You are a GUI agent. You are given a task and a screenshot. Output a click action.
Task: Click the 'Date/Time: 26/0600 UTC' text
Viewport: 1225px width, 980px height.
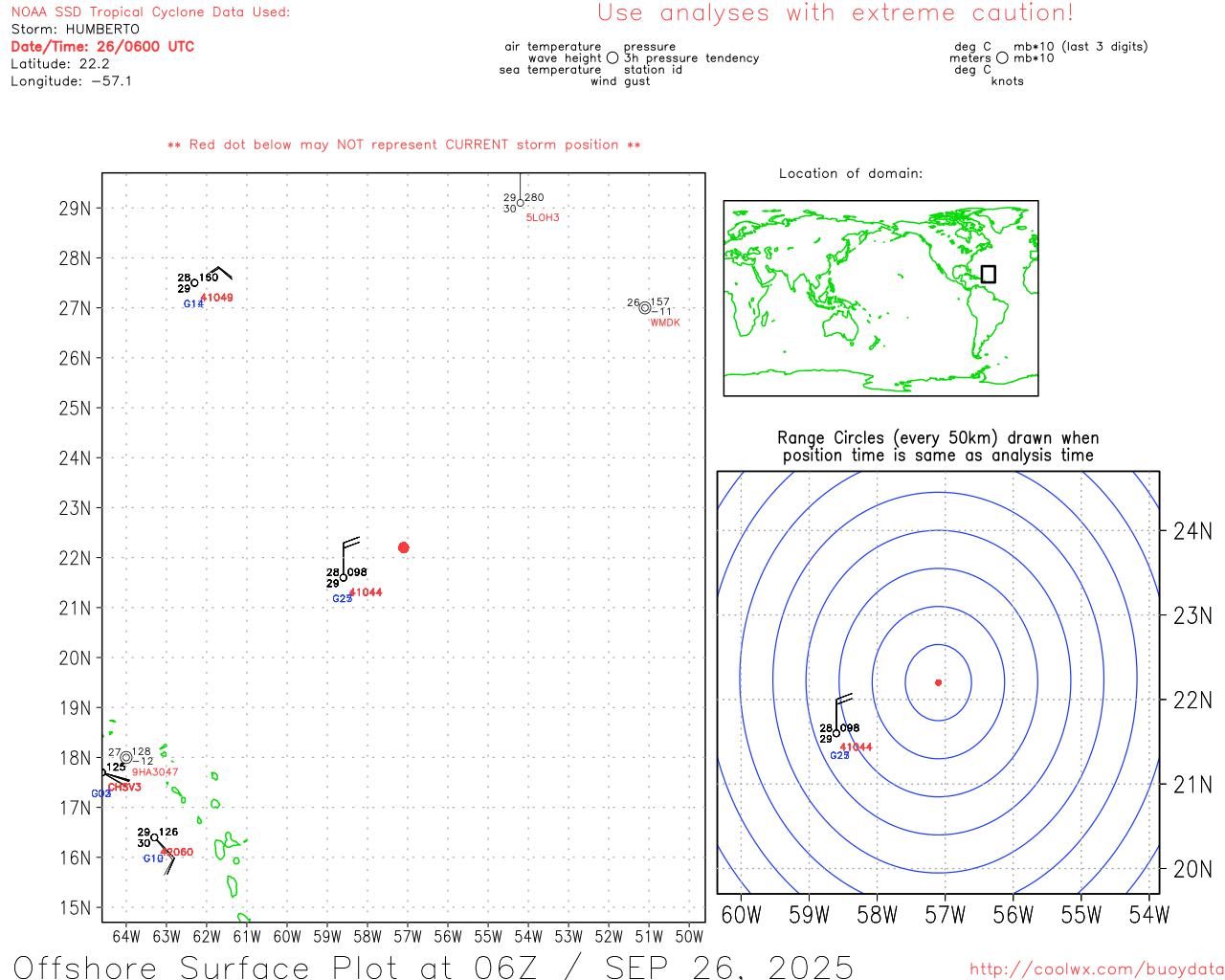(102, 47)
